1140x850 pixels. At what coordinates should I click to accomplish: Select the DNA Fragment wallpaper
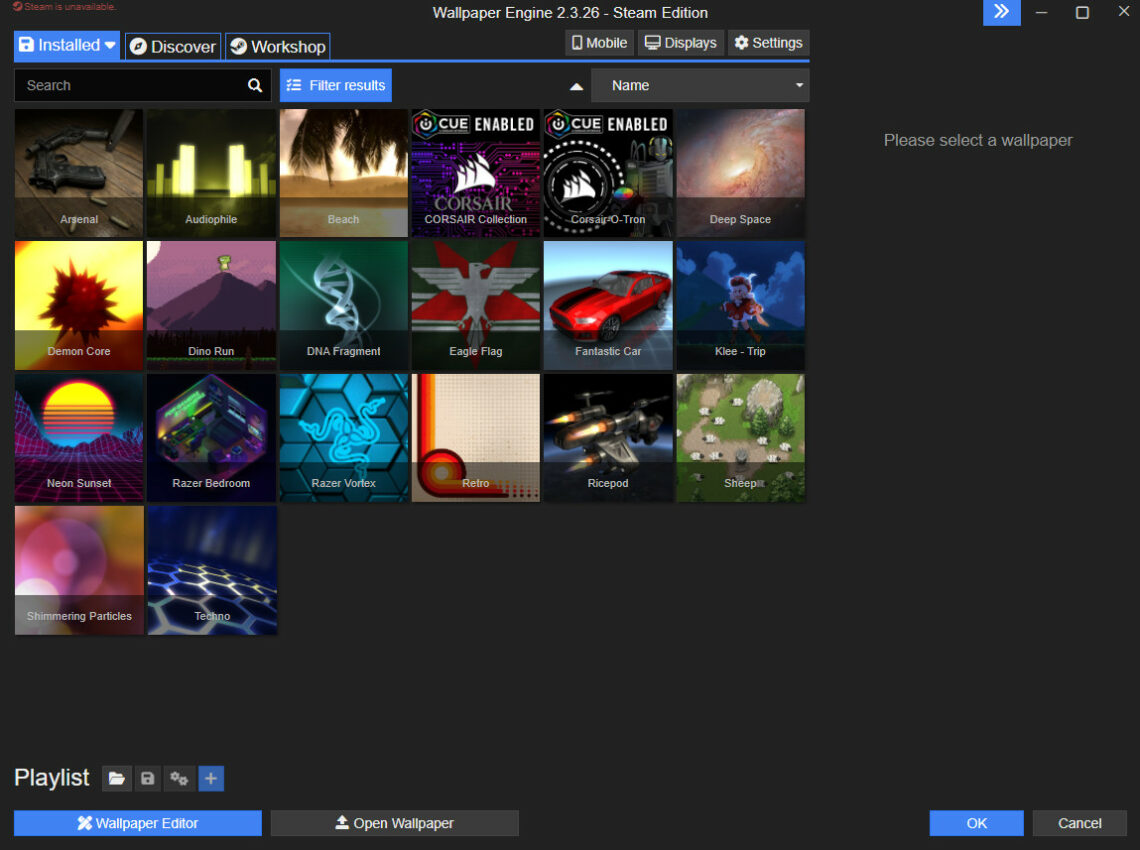pyautogui.click(x=344, y=305)
